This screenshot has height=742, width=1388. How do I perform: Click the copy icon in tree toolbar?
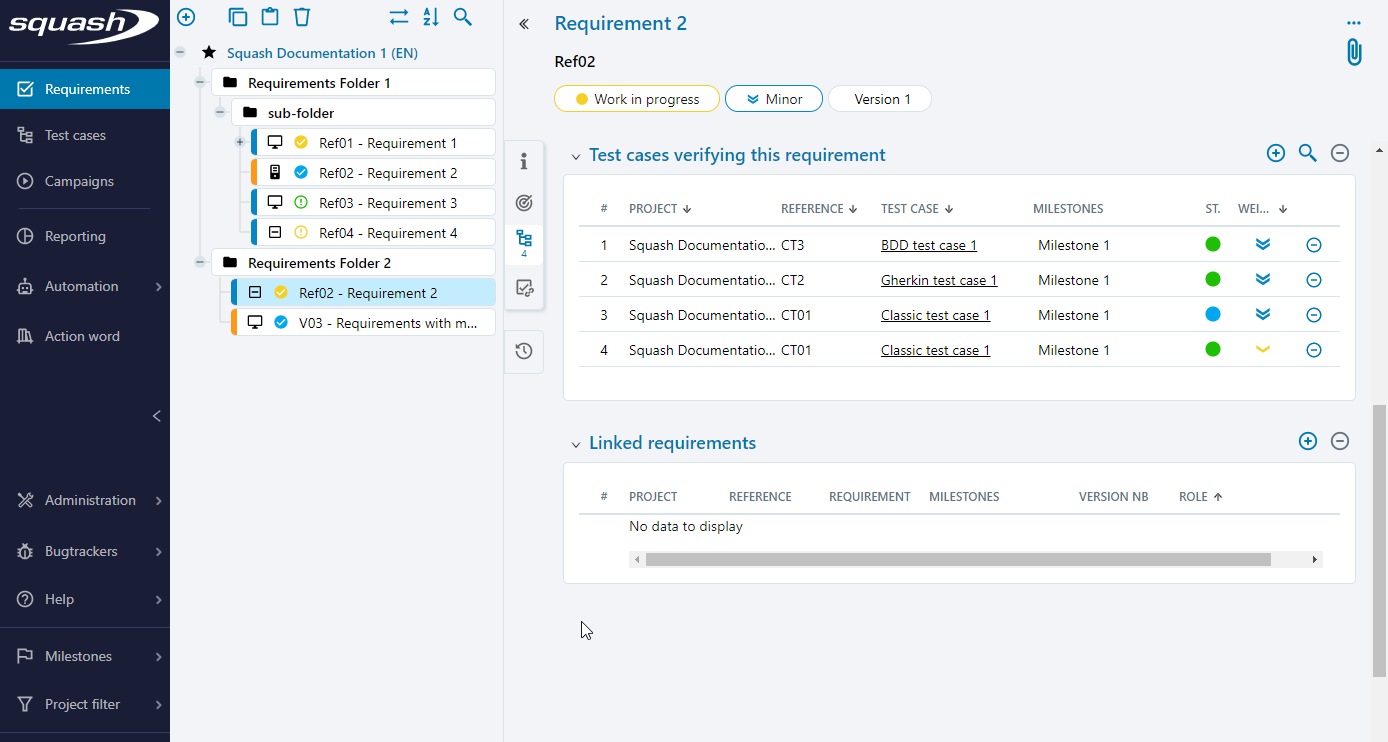coord(237,17)
